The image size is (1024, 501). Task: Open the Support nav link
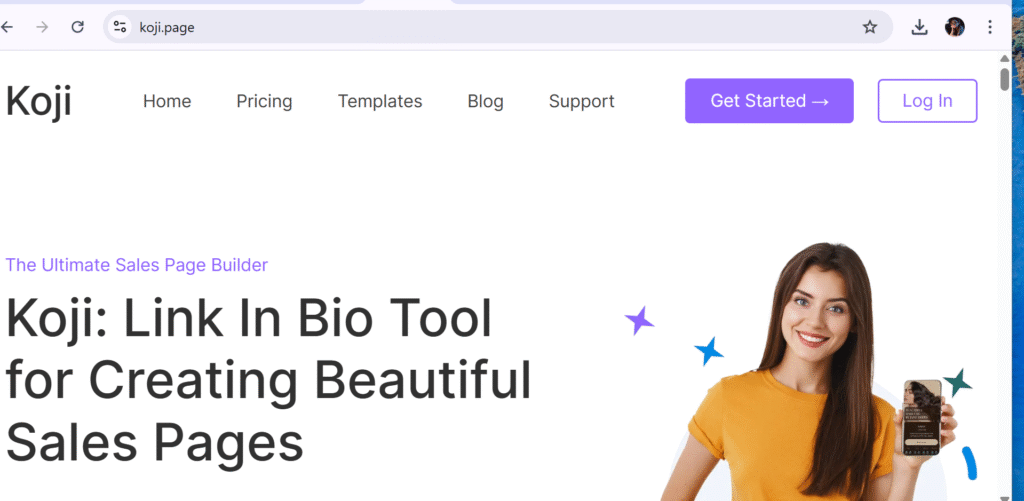pos(581,101)
